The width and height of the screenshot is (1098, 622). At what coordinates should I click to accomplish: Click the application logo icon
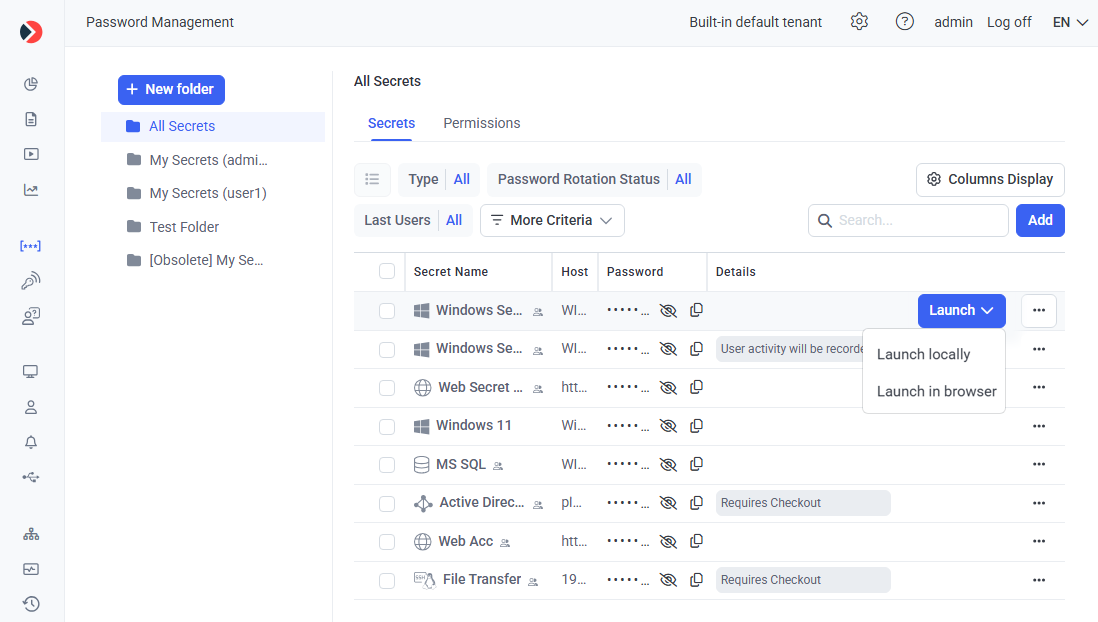point(31,32)
